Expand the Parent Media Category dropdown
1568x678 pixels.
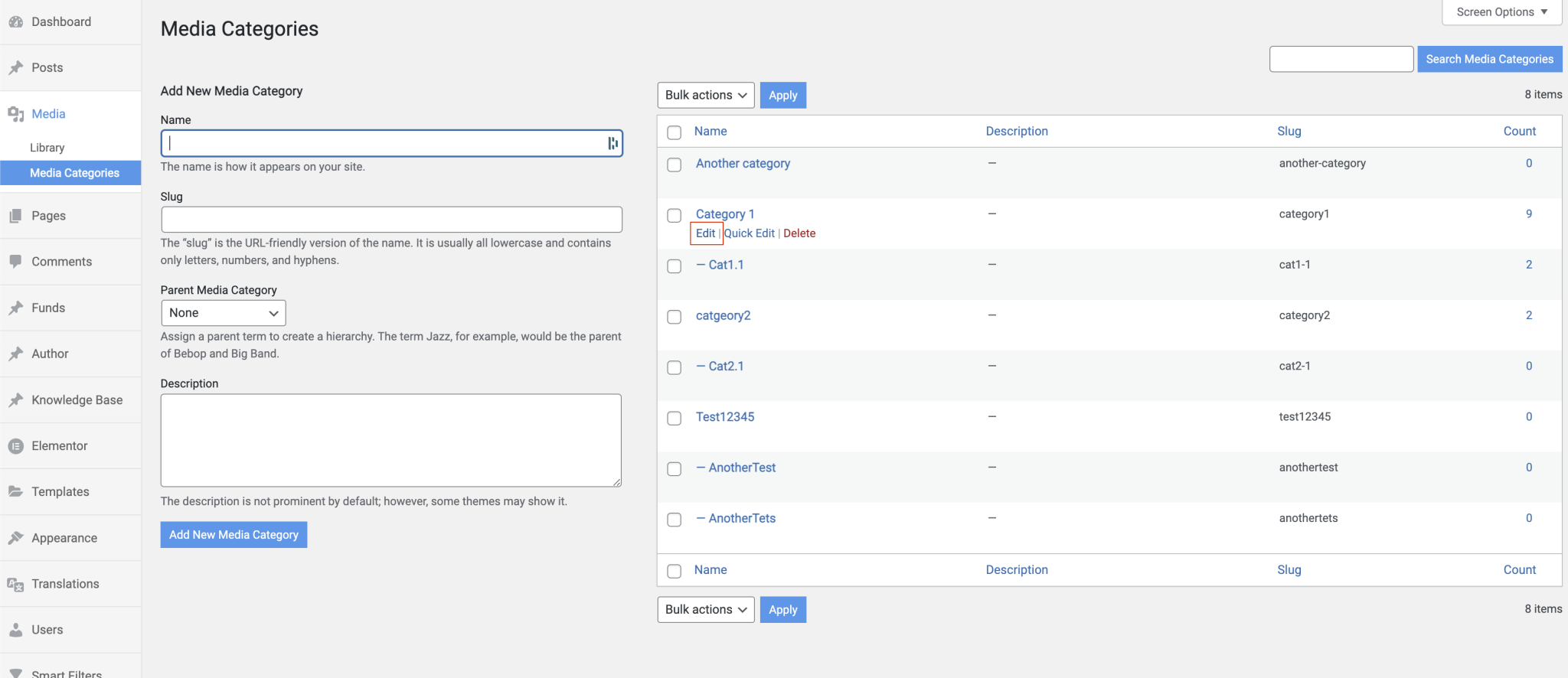pos(223,313)
